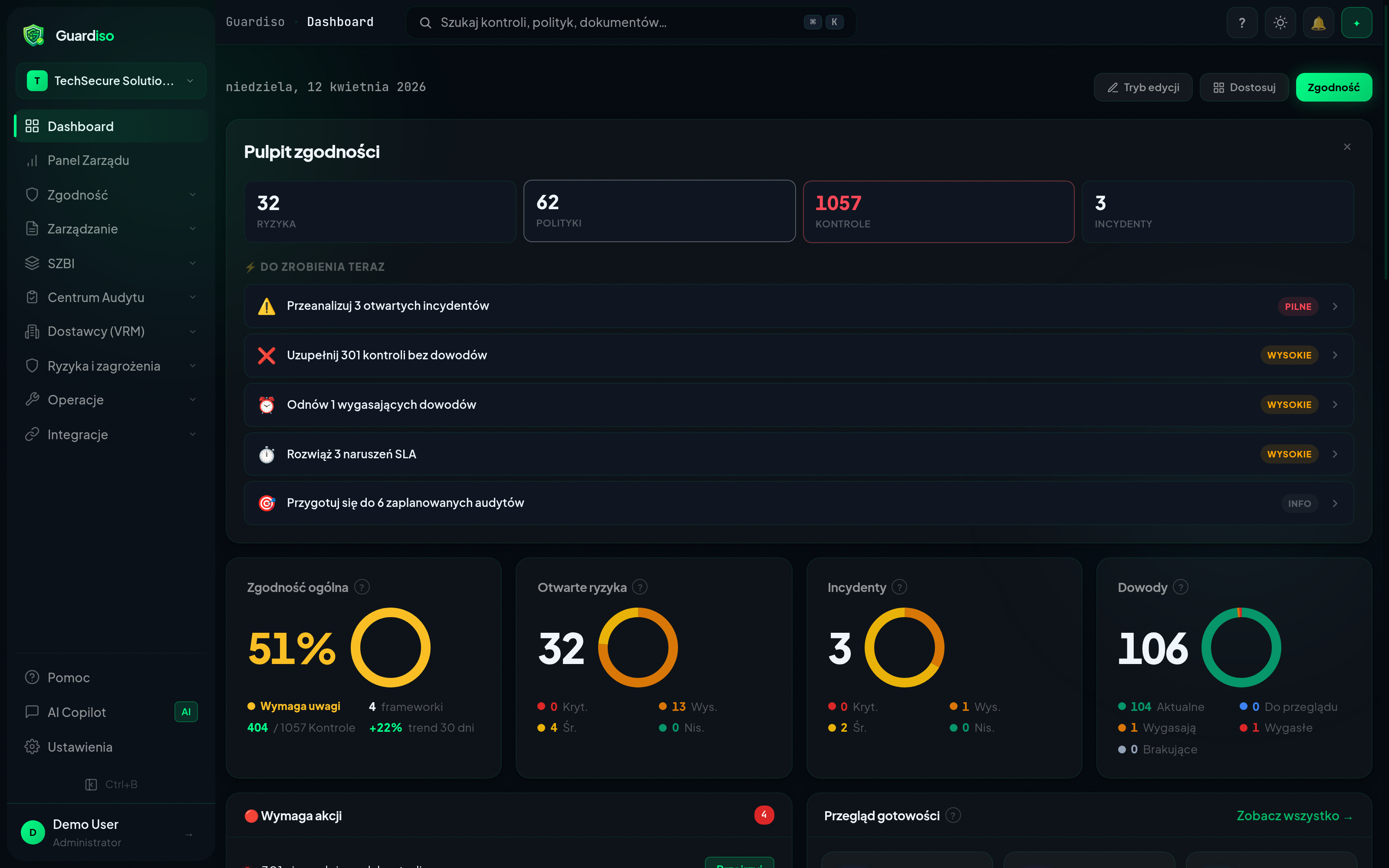Screen dimensions: 1389x868
Task: Go to Ustawienia in the sidebar
Action: (80, 747)
